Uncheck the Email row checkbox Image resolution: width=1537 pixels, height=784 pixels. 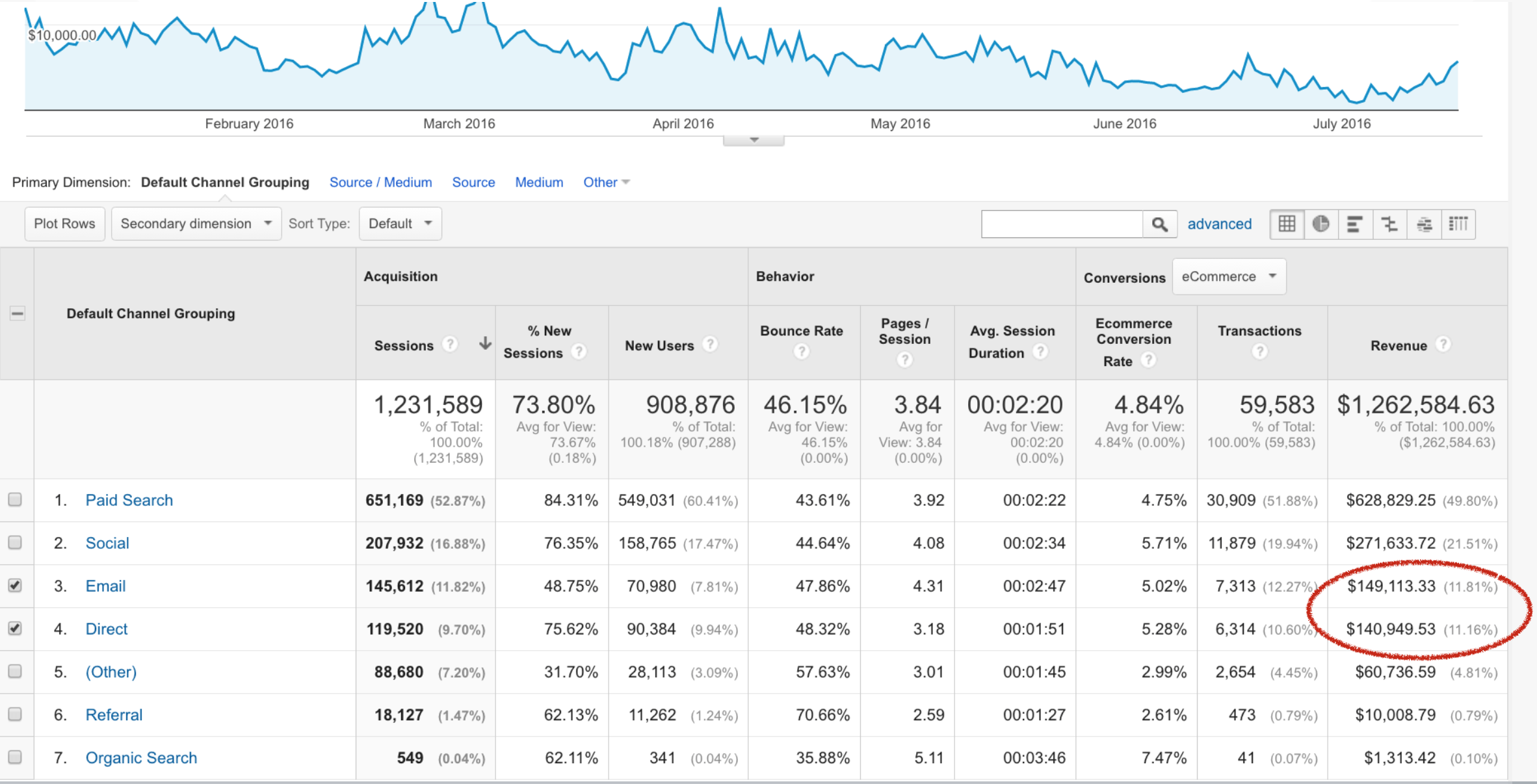15,586
